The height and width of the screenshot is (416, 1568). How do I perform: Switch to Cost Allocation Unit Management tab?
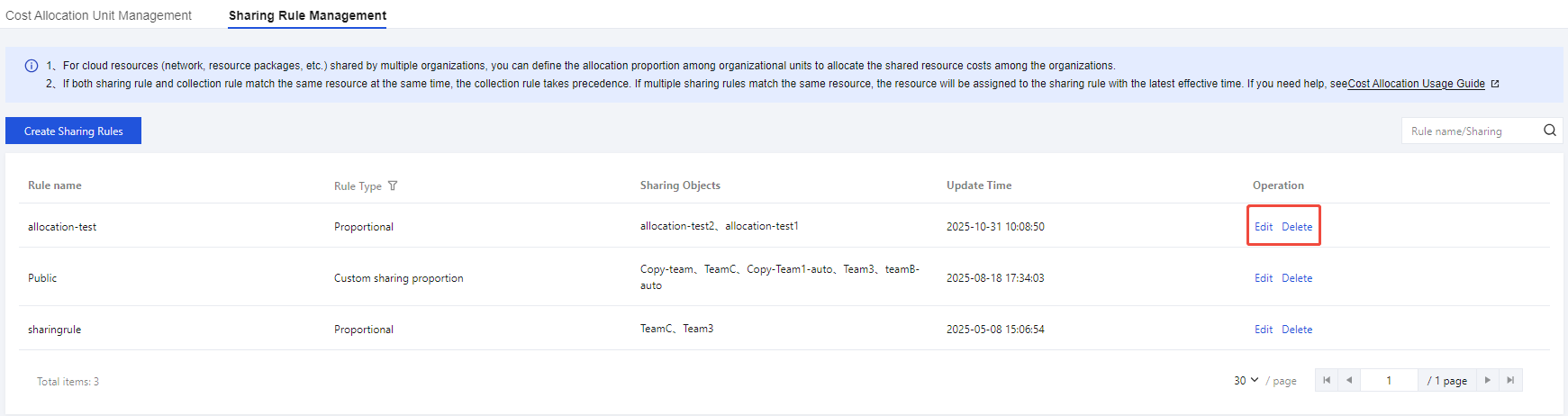coord(98,15)
